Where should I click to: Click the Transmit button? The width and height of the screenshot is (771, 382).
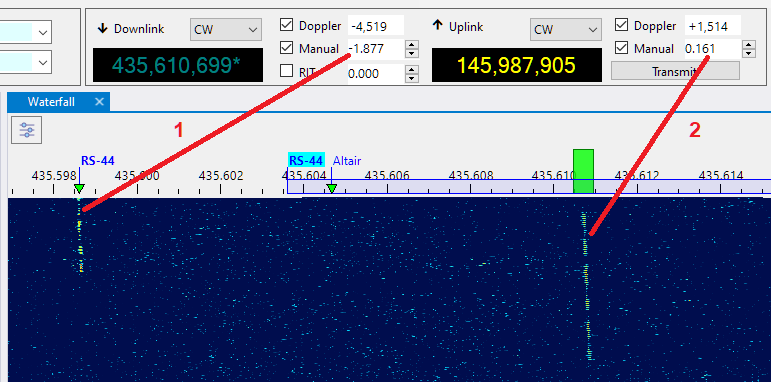[x=675, y=71]
